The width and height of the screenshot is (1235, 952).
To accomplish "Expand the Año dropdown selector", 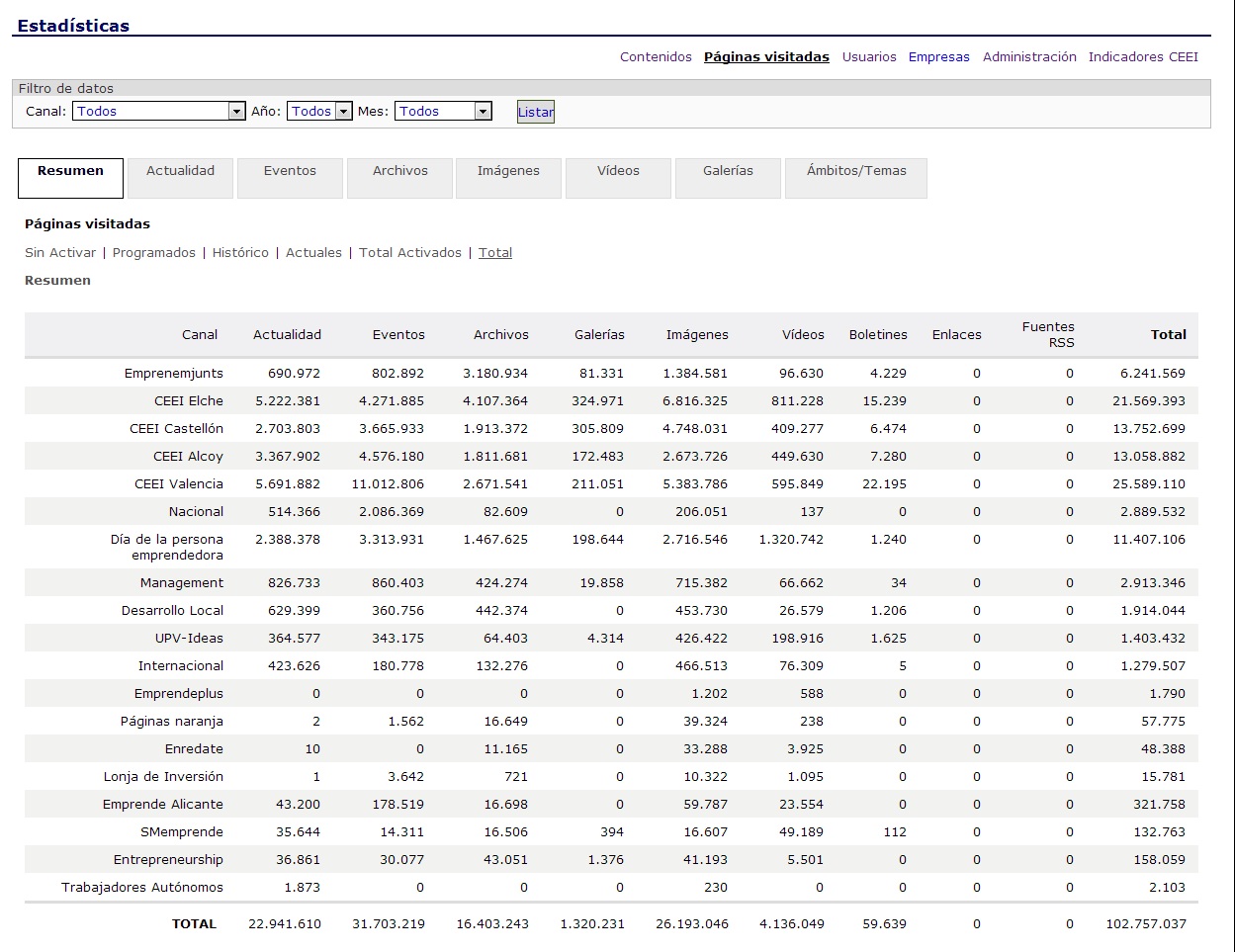I will (x=319, y=112).
